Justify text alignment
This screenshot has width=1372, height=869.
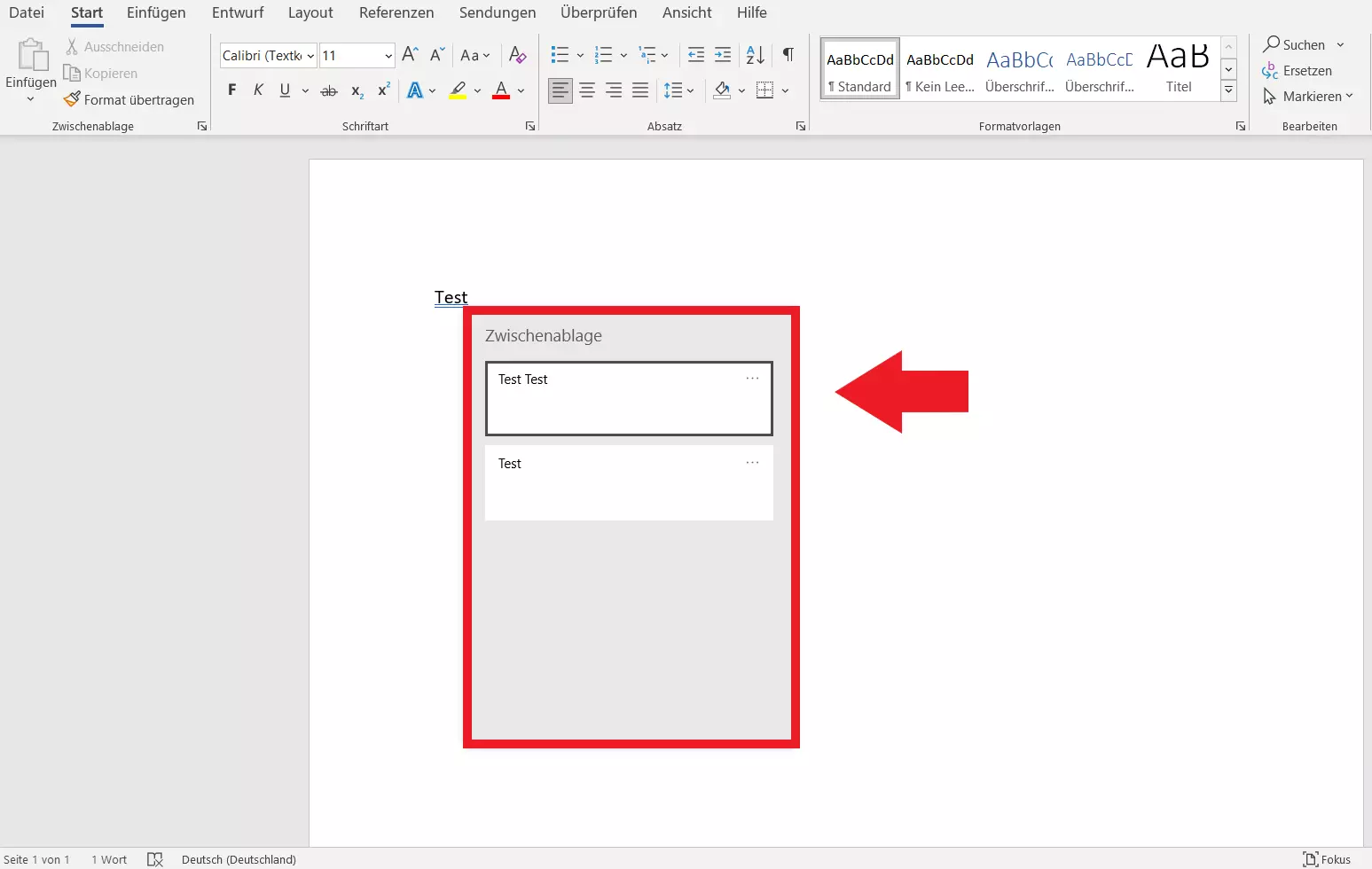click(x=640, y=90)
